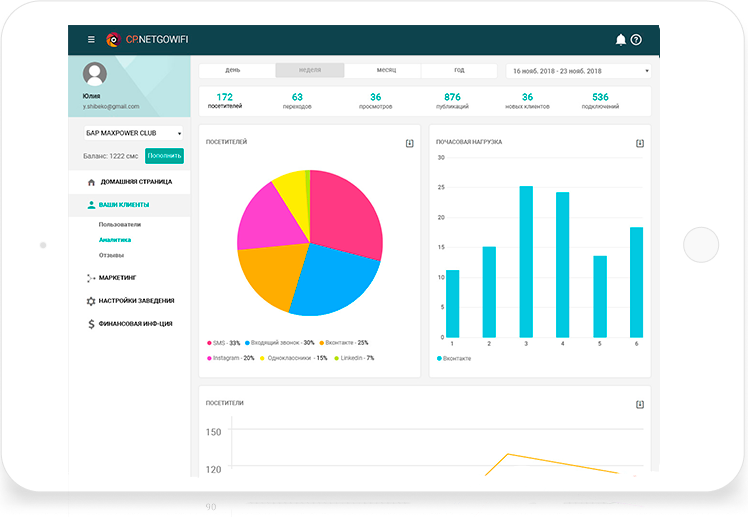Open the hamburger menu in header
Viewport: 748px width, 517px height.
(x=91, y=40)
